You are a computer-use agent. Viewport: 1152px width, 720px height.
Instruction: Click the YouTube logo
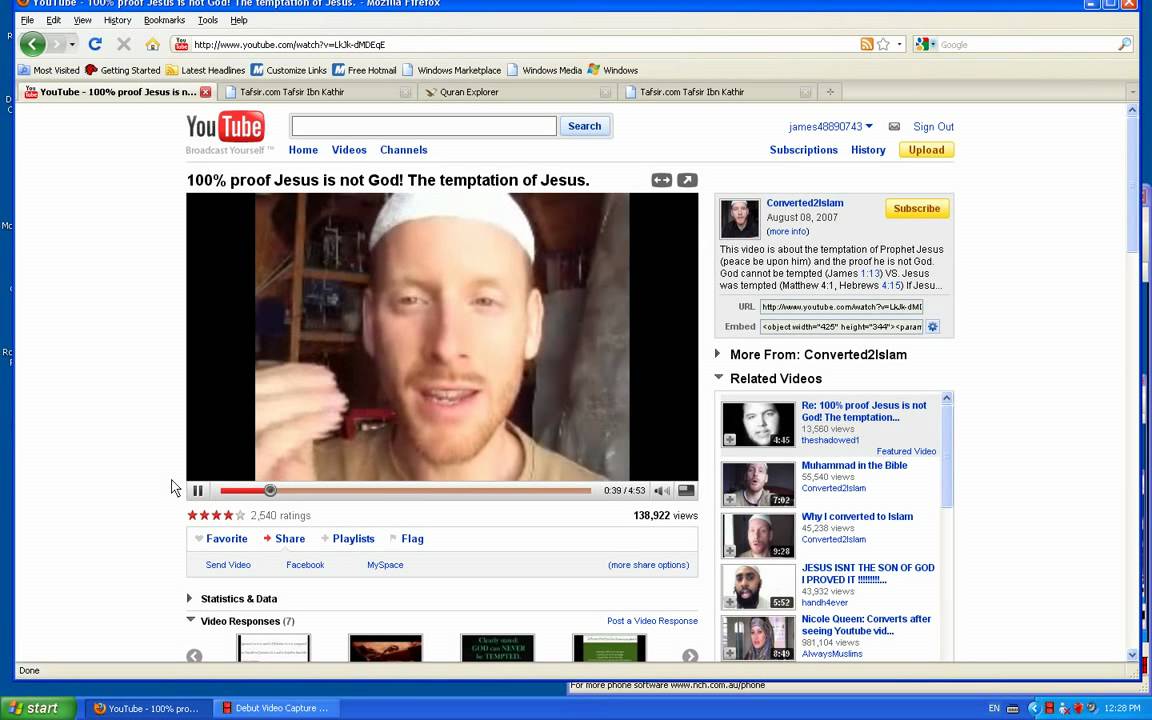point(226,126)
